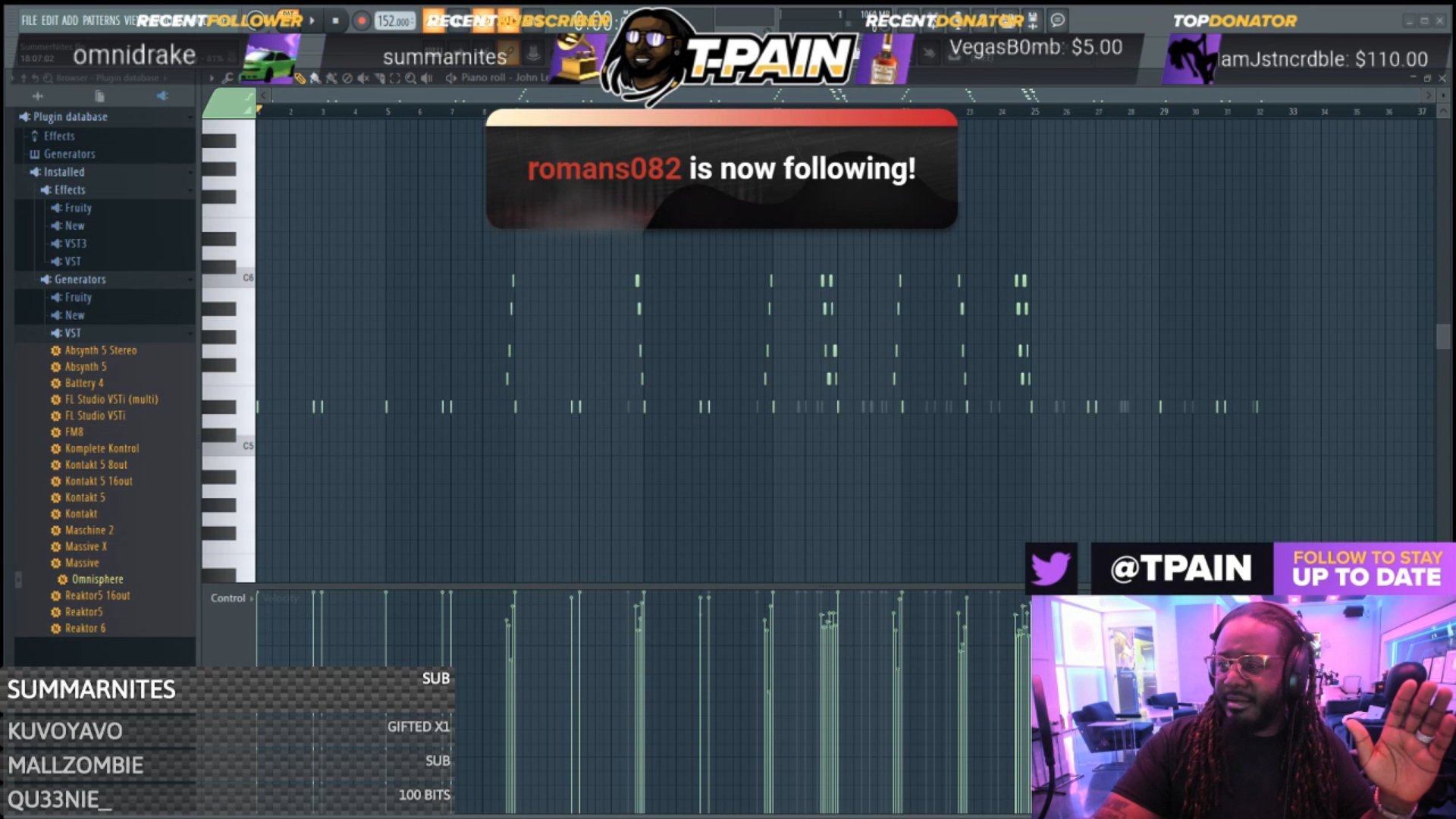Toggle the plugin database browser view icon
Viewport: 1456px width, 819px height.
162,96
